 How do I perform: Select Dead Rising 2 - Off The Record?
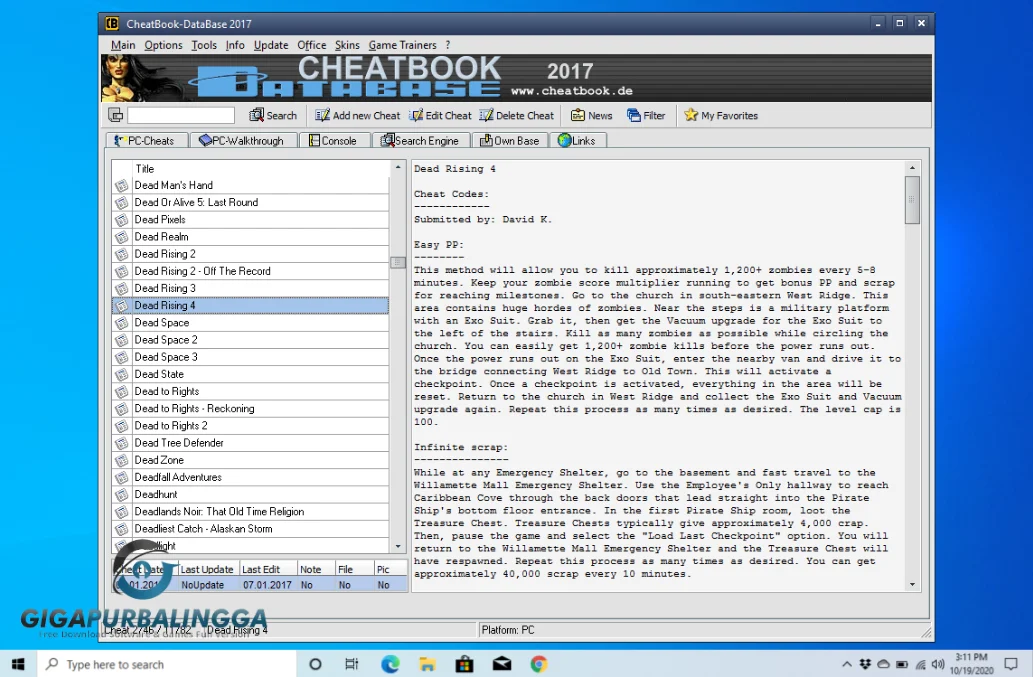pyautogui.click(x=250, y=271)
